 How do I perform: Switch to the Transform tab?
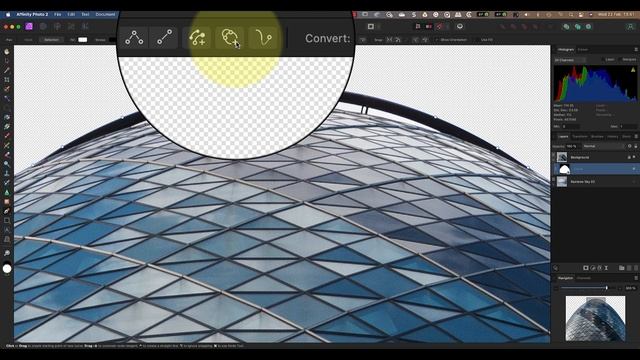(580, 136)
